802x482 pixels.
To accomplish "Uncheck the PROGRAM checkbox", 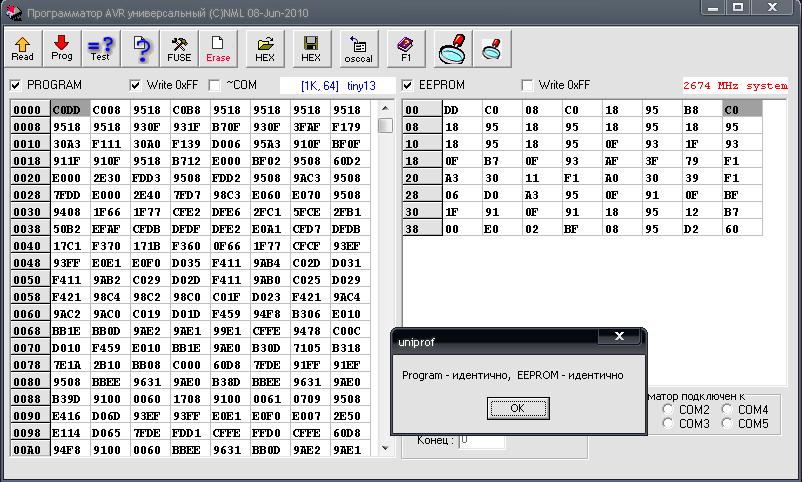I will tap(15, 85).
